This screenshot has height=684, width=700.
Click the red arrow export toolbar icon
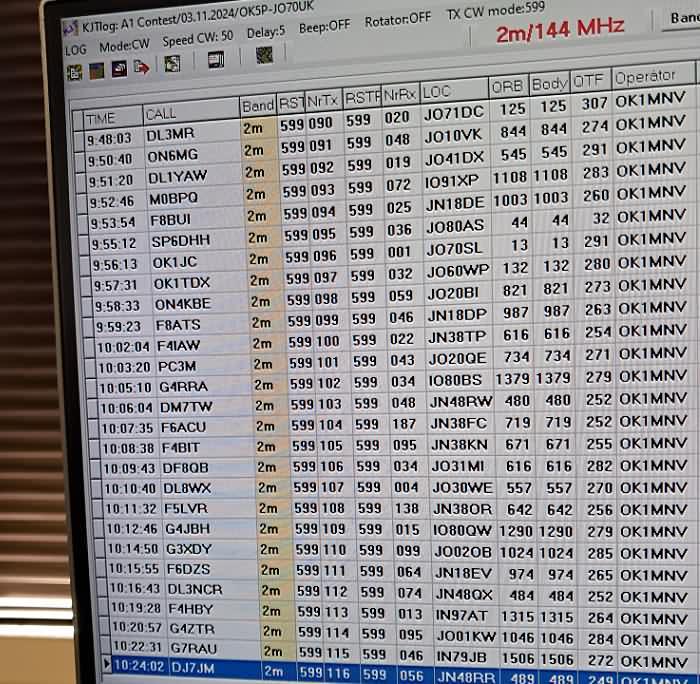(142, 68)
